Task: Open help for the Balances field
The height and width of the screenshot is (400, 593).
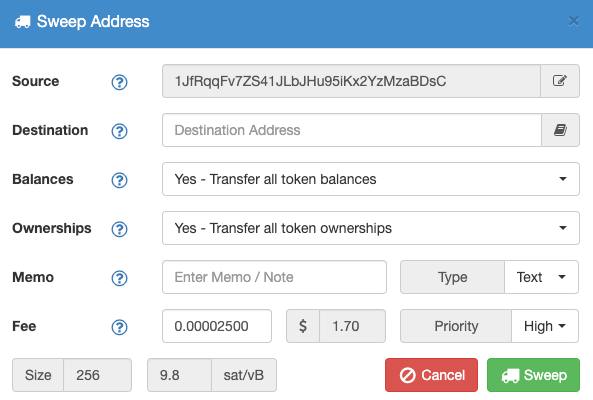Action: point(120,180)
